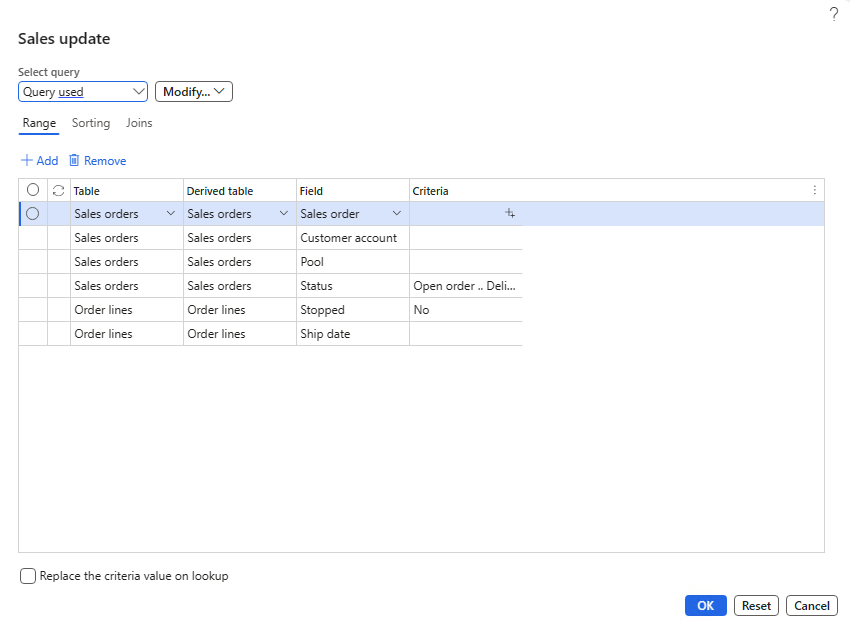
Task: Expand Table dropdown in selected row
Action: pyautogui.click(x=171, y=214)
